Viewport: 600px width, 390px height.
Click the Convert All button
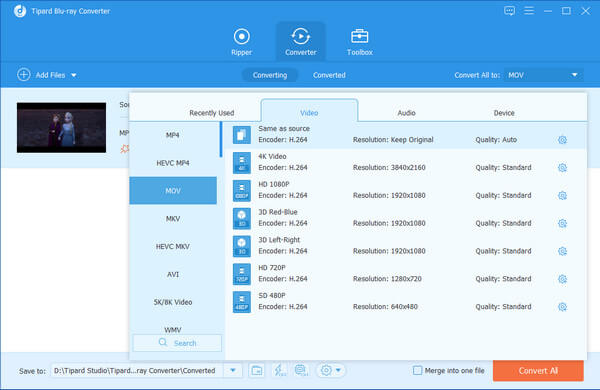(538, 370)
